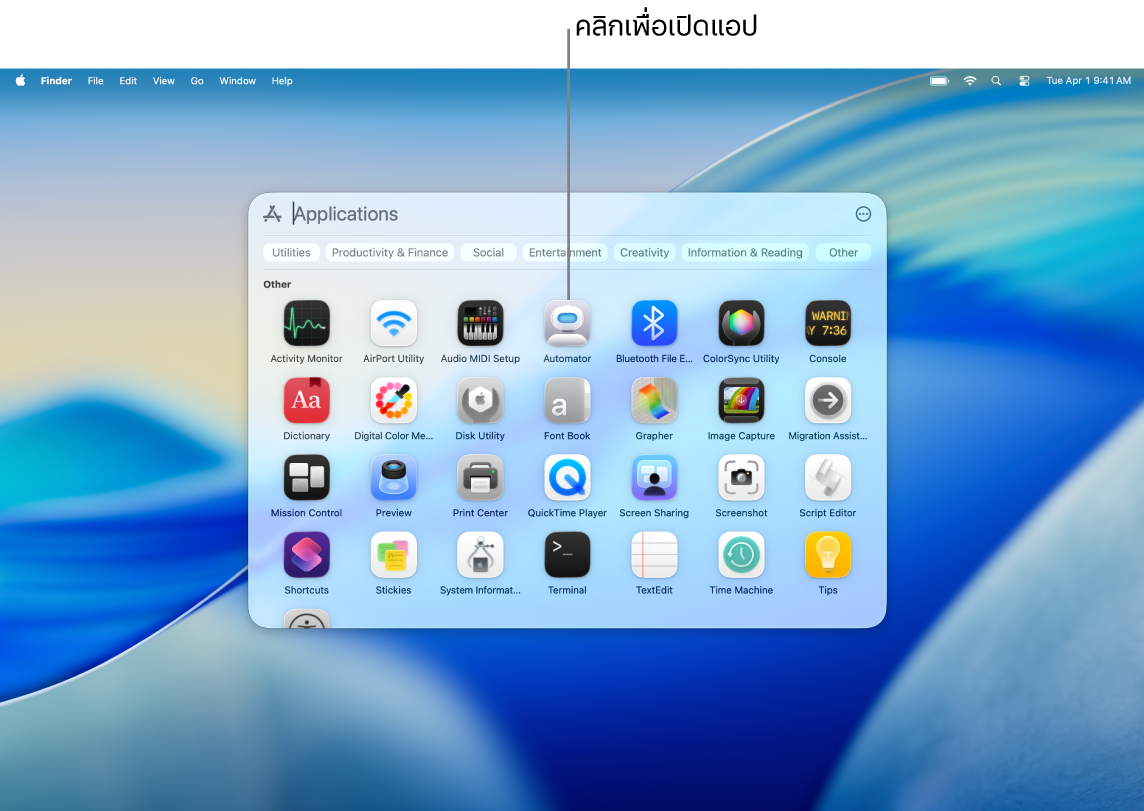Launch Bluetooth File Exchange
Viewport: 1144px width, 811px height.
(x=654, y=323)
